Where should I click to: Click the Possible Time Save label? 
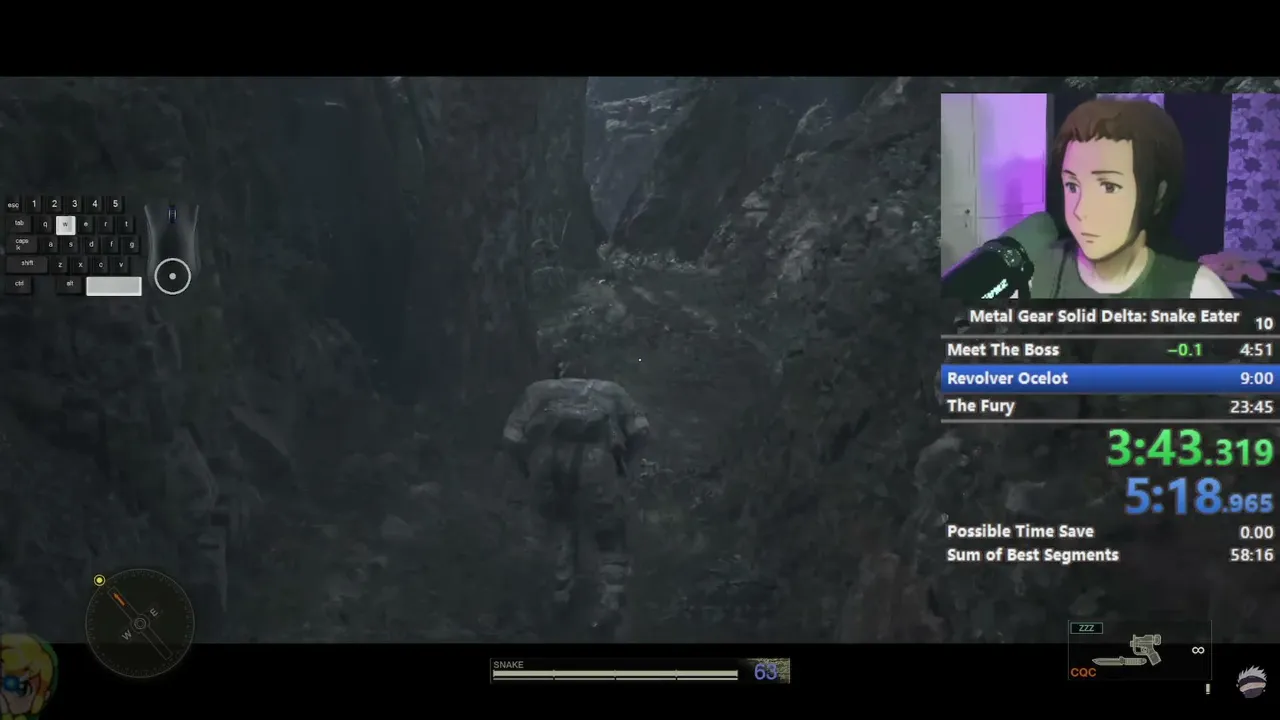coord(1020,531)
